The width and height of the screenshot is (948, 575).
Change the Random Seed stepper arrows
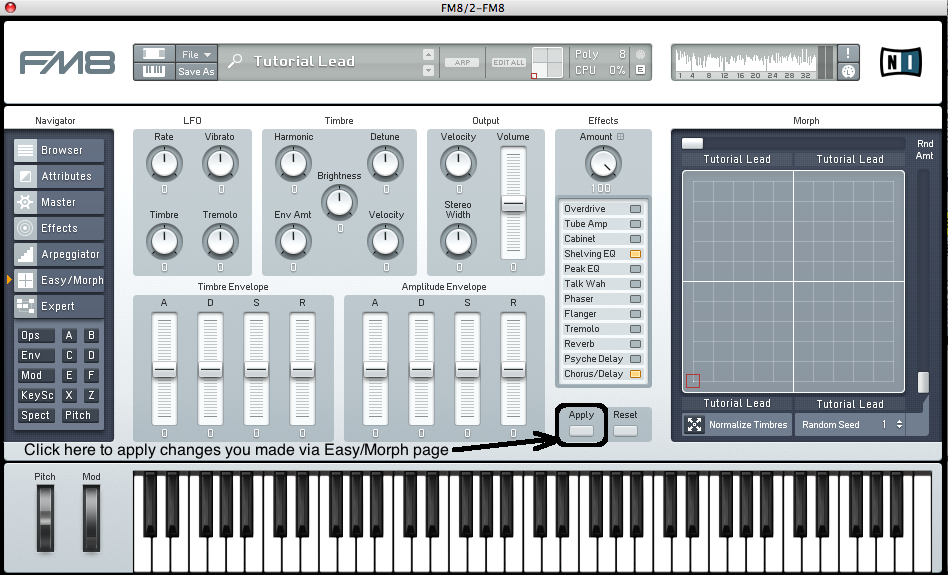pos(899,424)
